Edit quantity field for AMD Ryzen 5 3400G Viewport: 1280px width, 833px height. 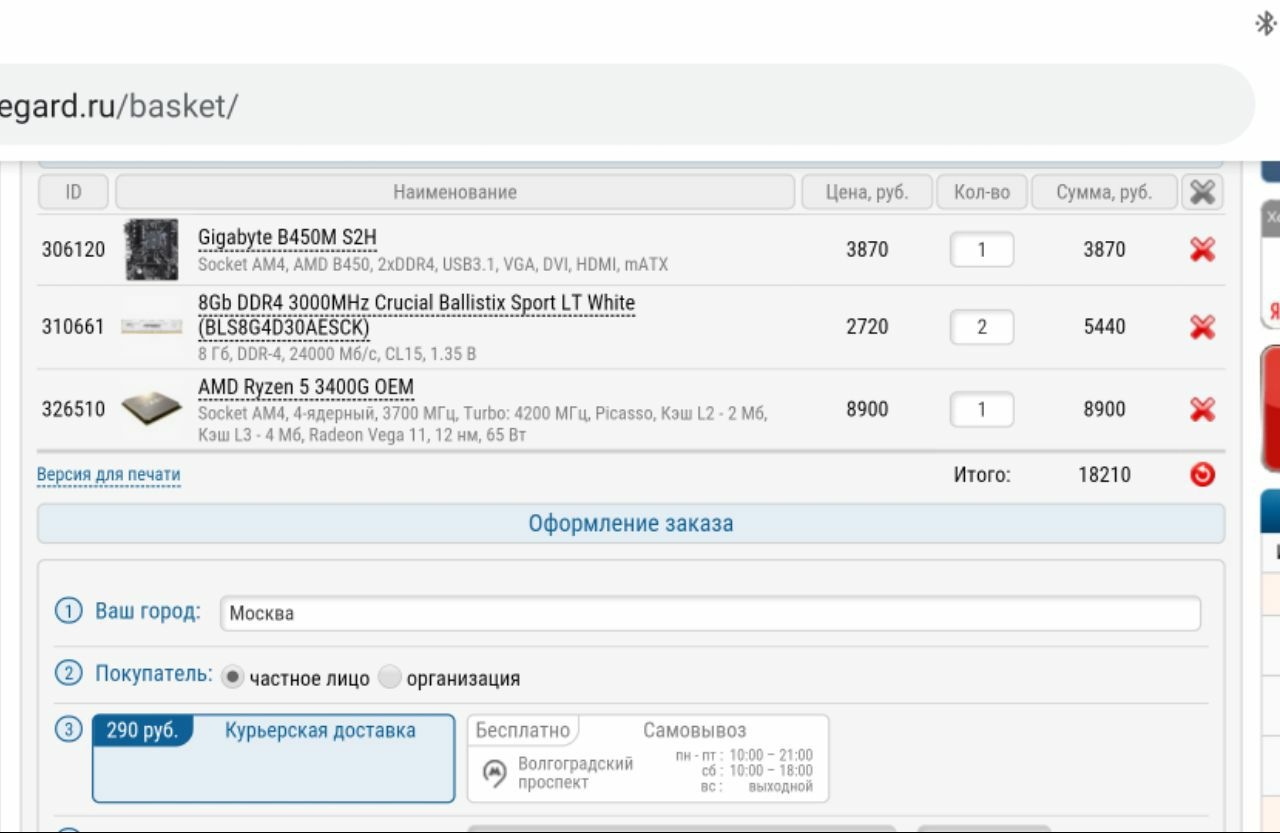point(981,409)
